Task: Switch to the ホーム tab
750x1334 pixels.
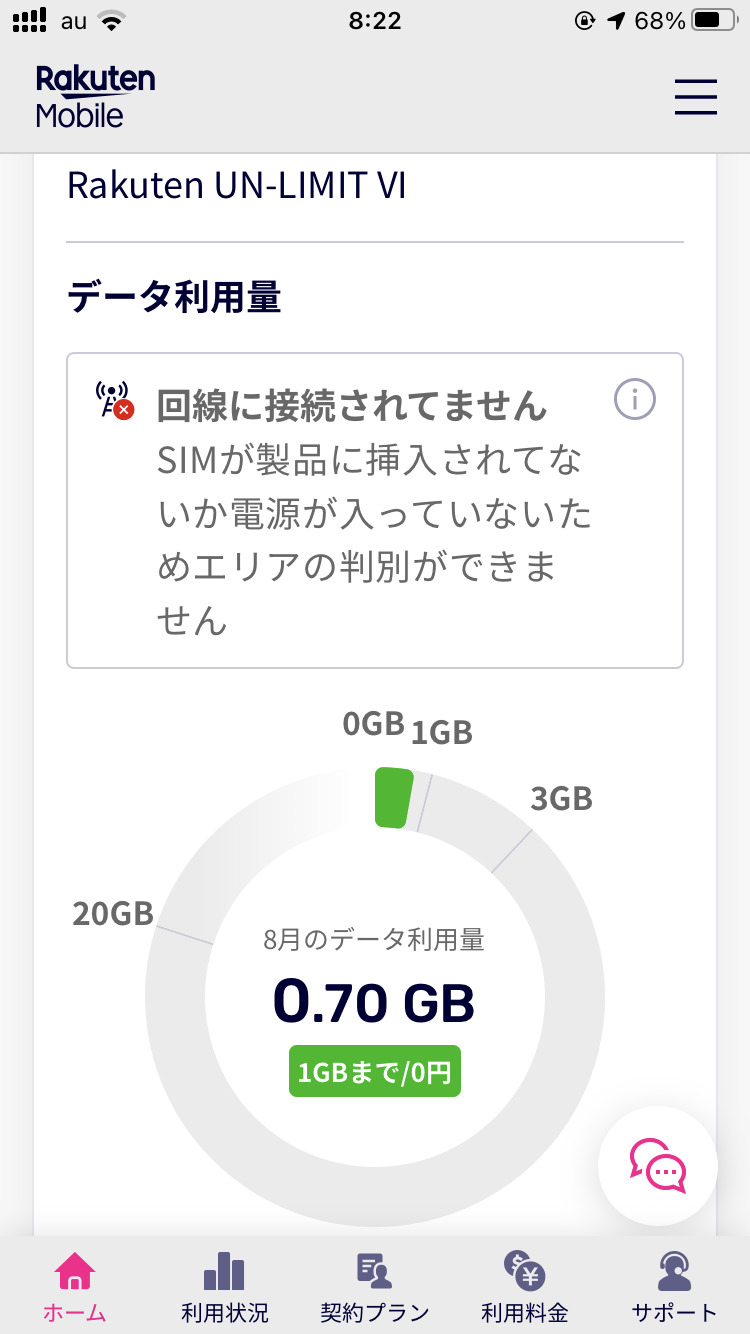Action: tap(75, 1312)
